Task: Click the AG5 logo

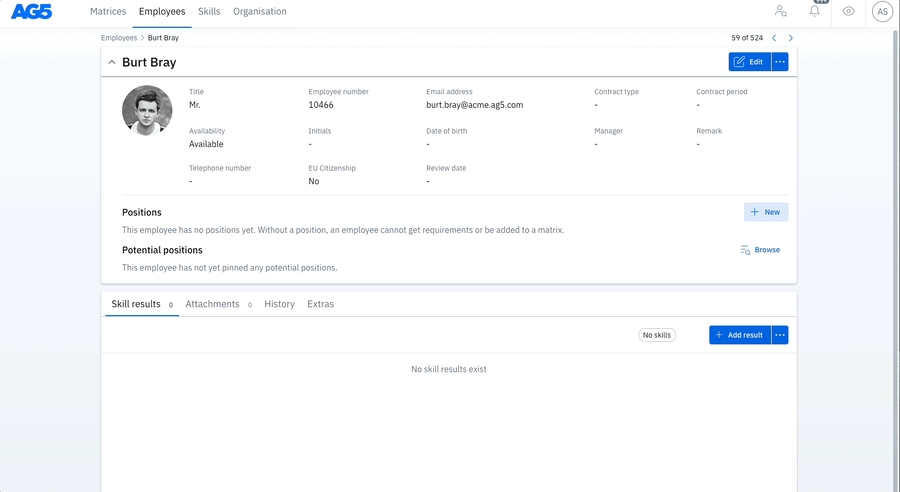Action: pos(31,12)
